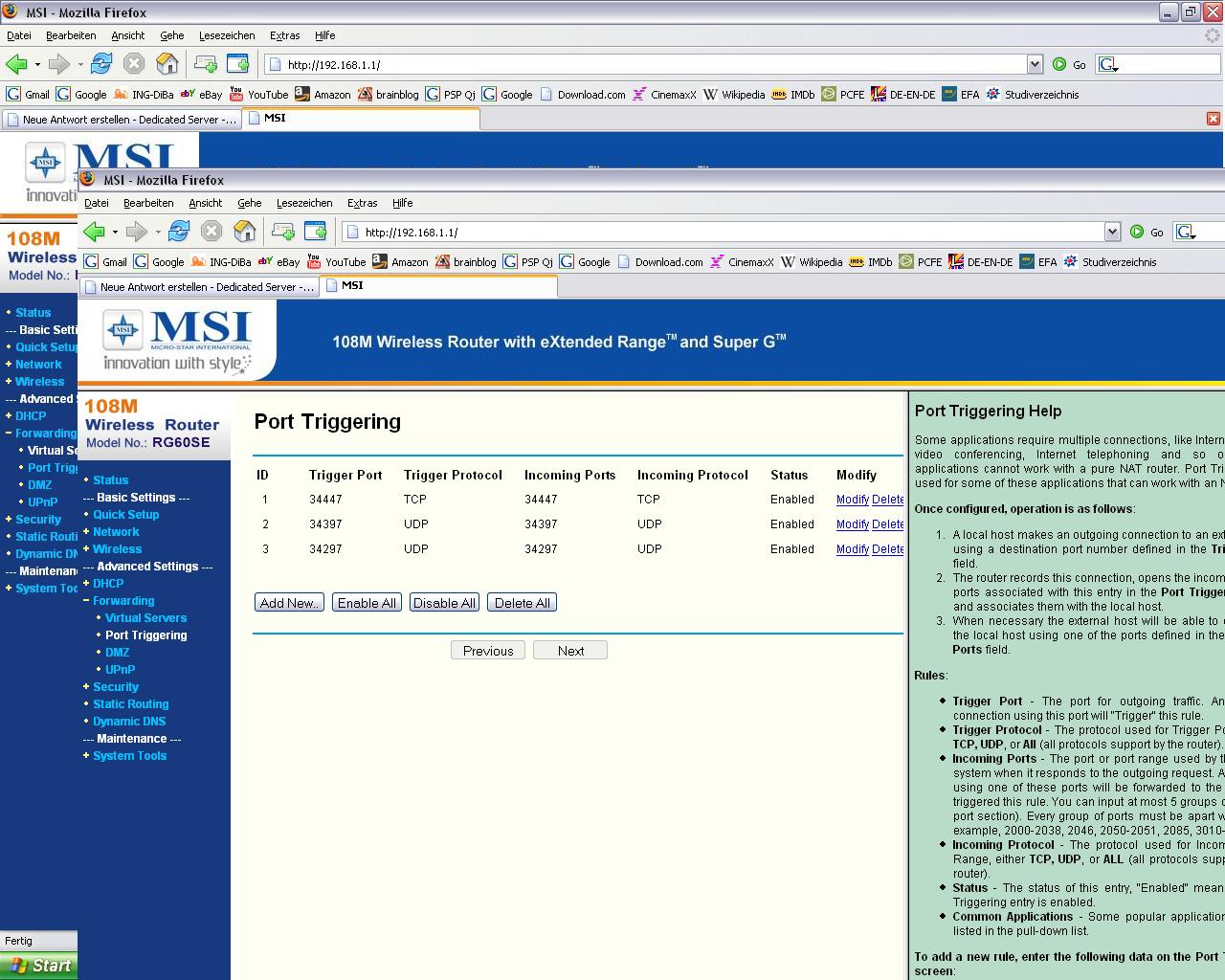Image resolution: width=1225 pixels, height=980 pixels.
Task: Click Enable All button
Action: 367,602
